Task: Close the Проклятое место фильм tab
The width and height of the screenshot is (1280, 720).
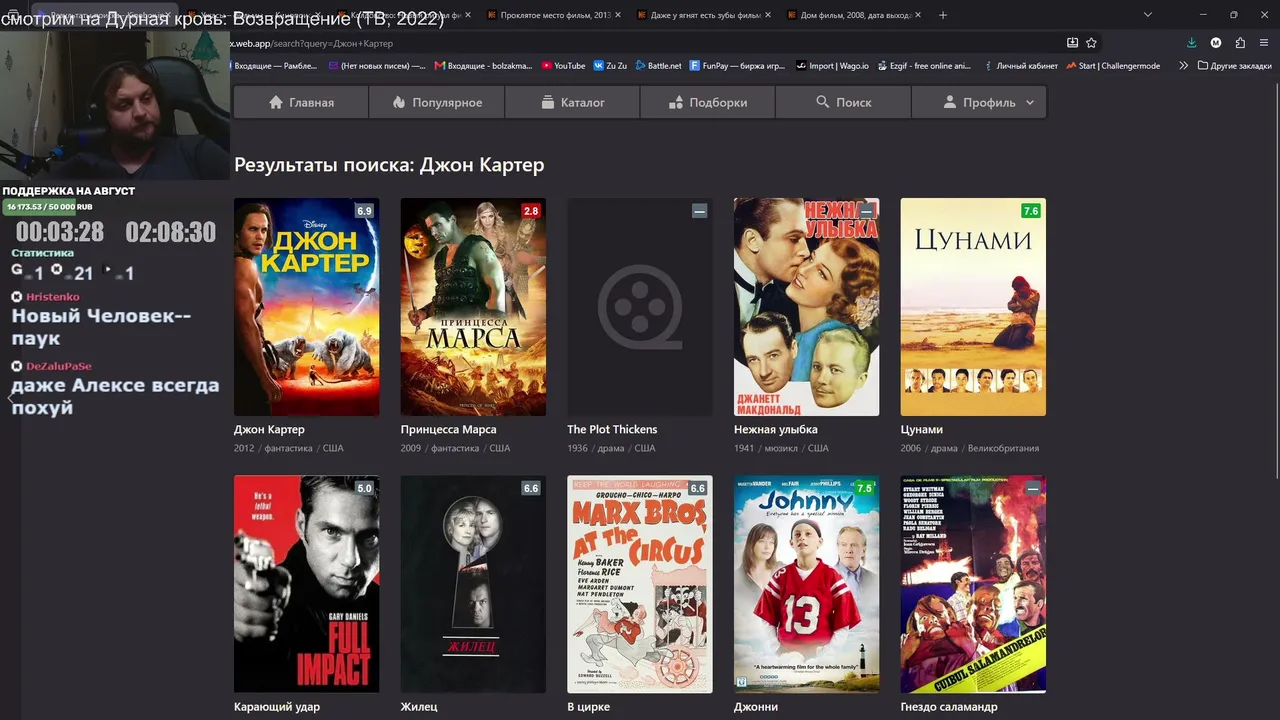Action: [x=618, y=15]
